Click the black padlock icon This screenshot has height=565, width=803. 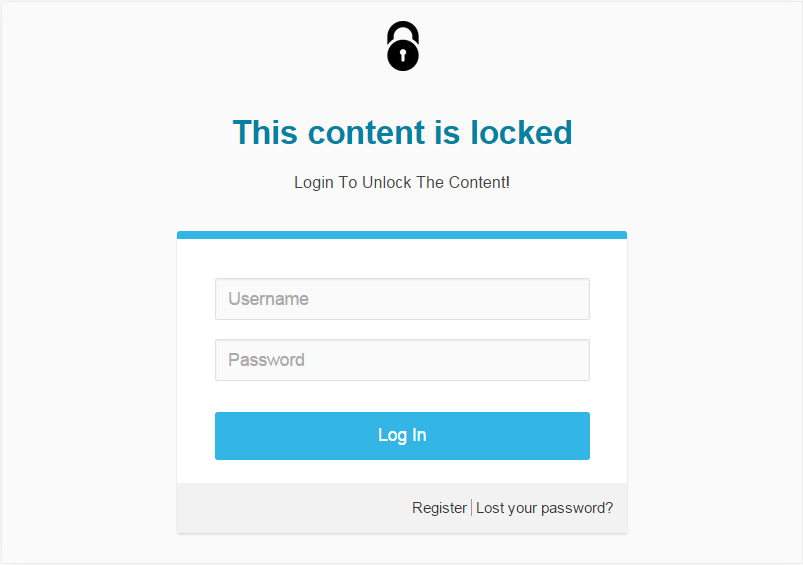tap(403, 46)
